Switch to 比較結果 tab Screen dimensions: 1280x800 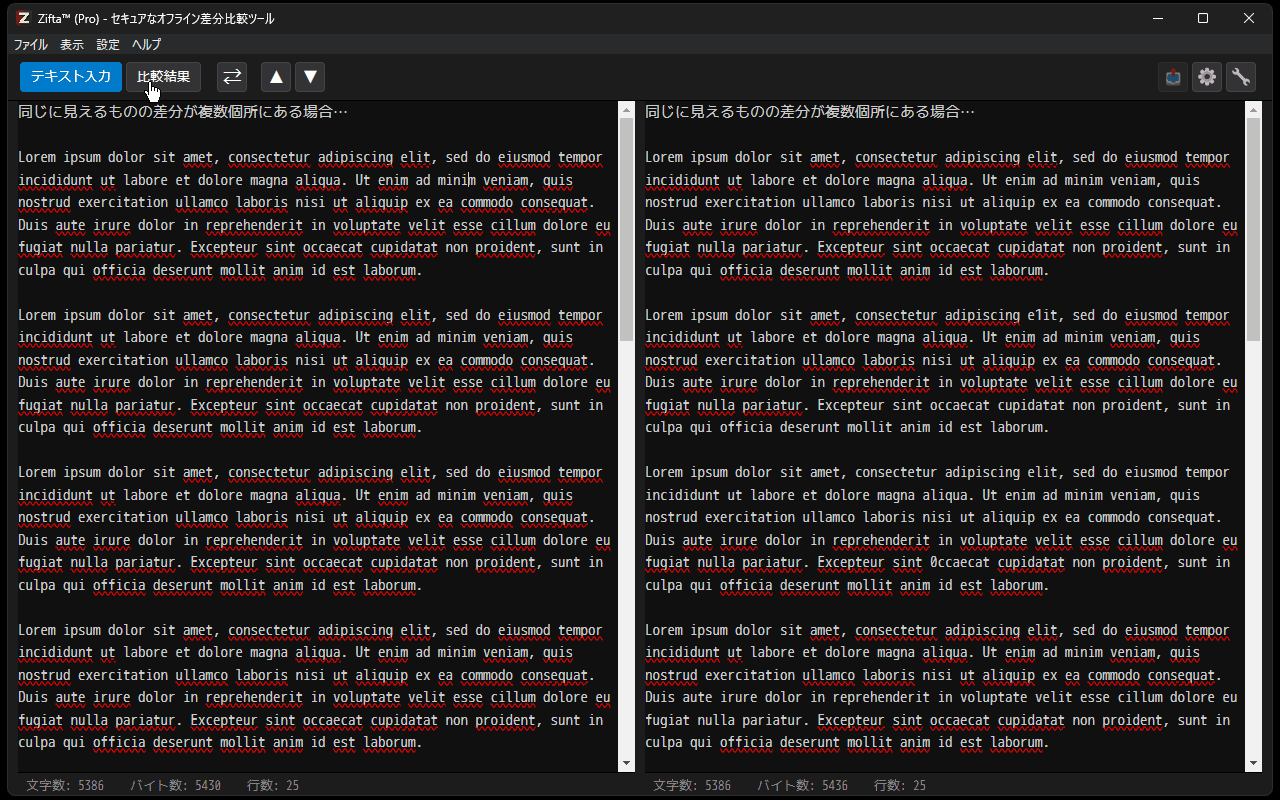[164, 77]
